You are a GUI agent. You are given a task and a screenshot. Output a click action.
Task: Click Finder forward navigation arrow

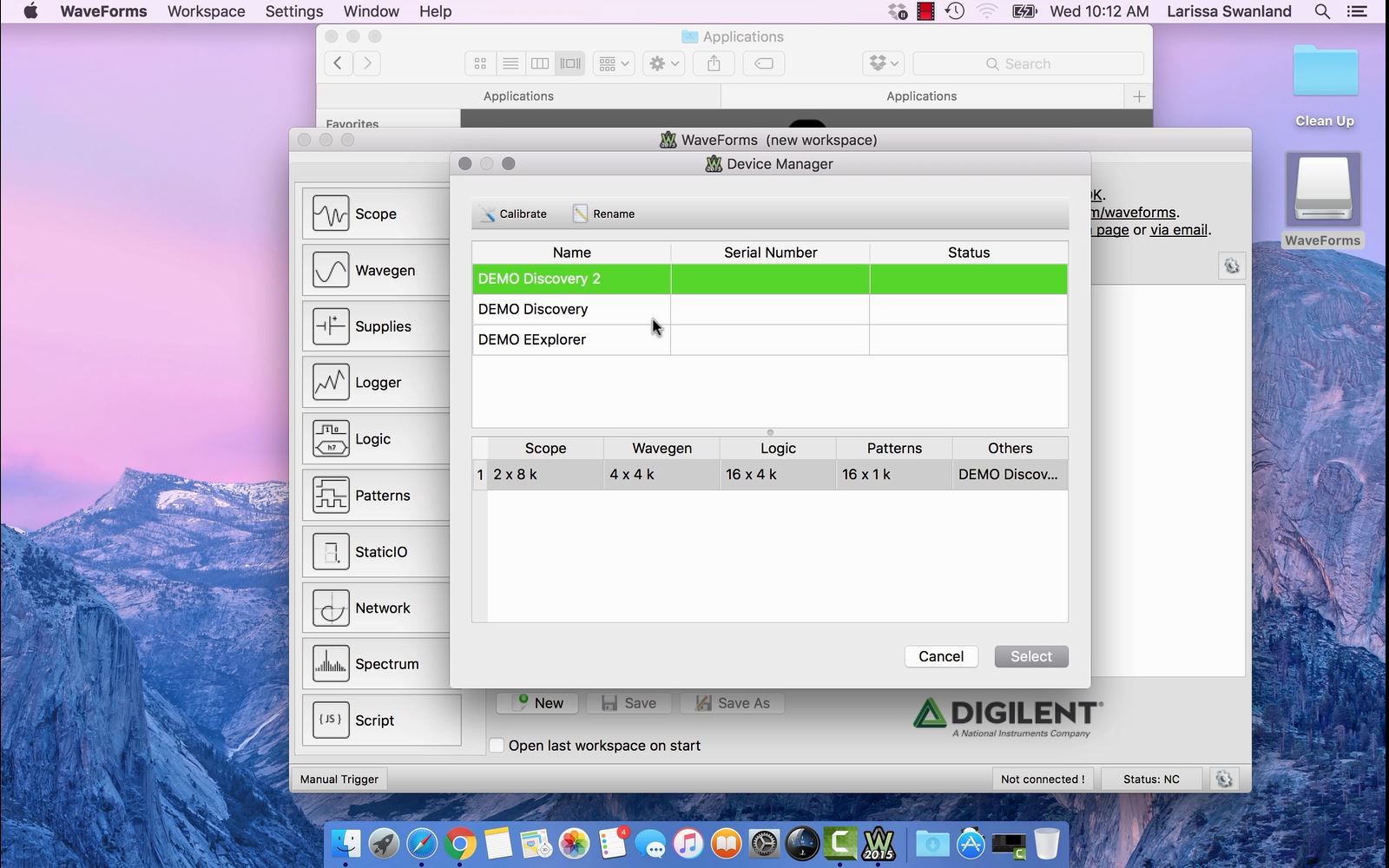click(367, 63)
